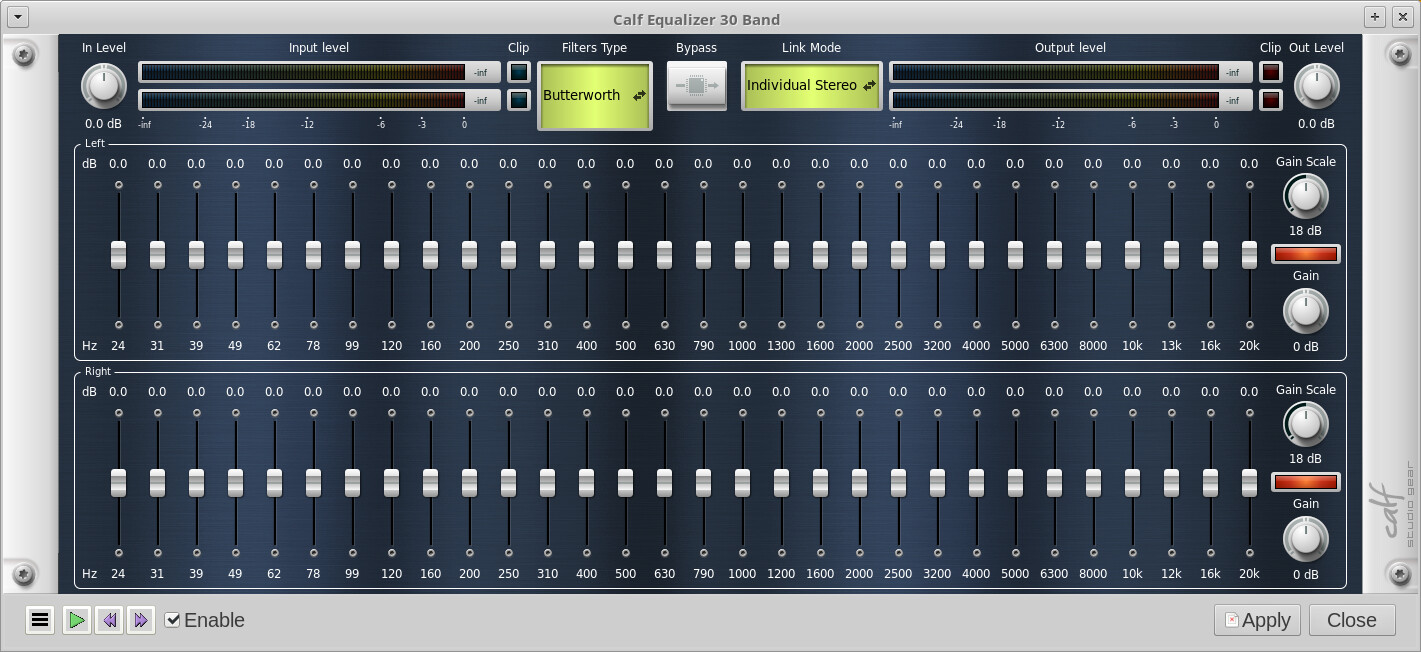Click the Right channel 8000 Hz slider handle
Screen dimensions: 1421x652
pyautogui.click(x=1093, y=483)
